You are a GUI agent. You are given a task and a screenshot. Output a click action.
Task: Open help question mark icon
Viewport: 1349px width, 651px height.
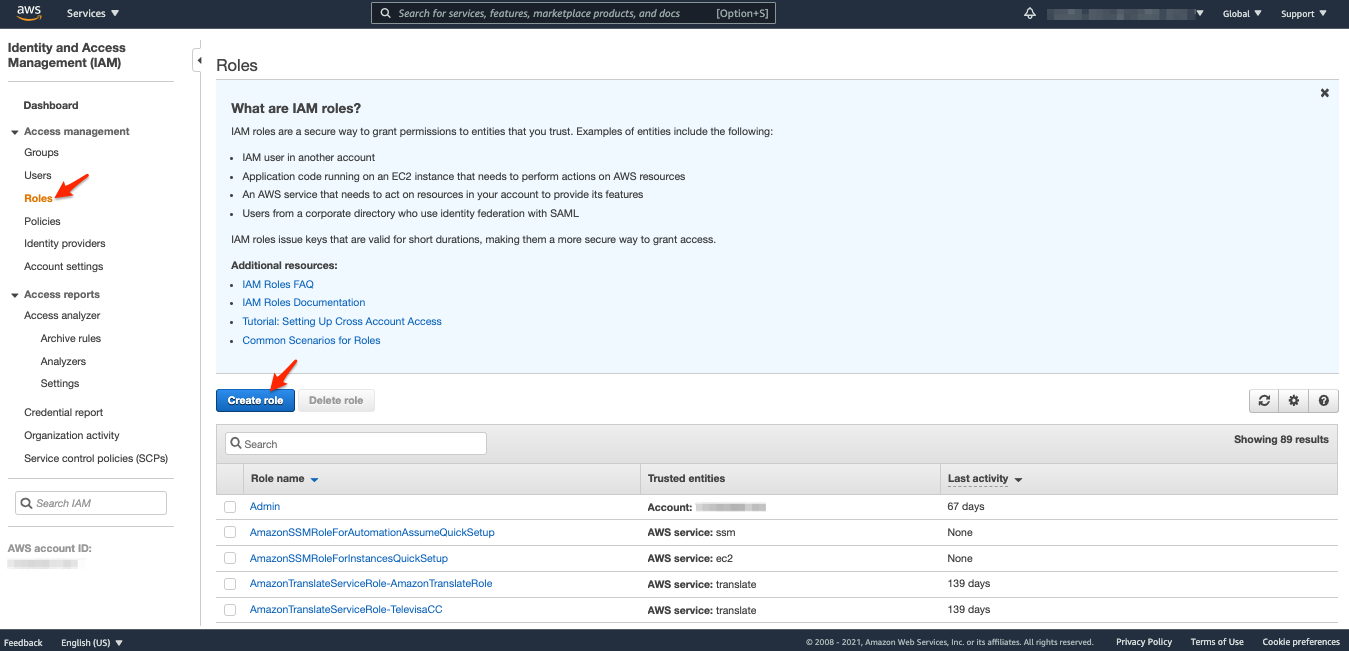[1323, 400]
